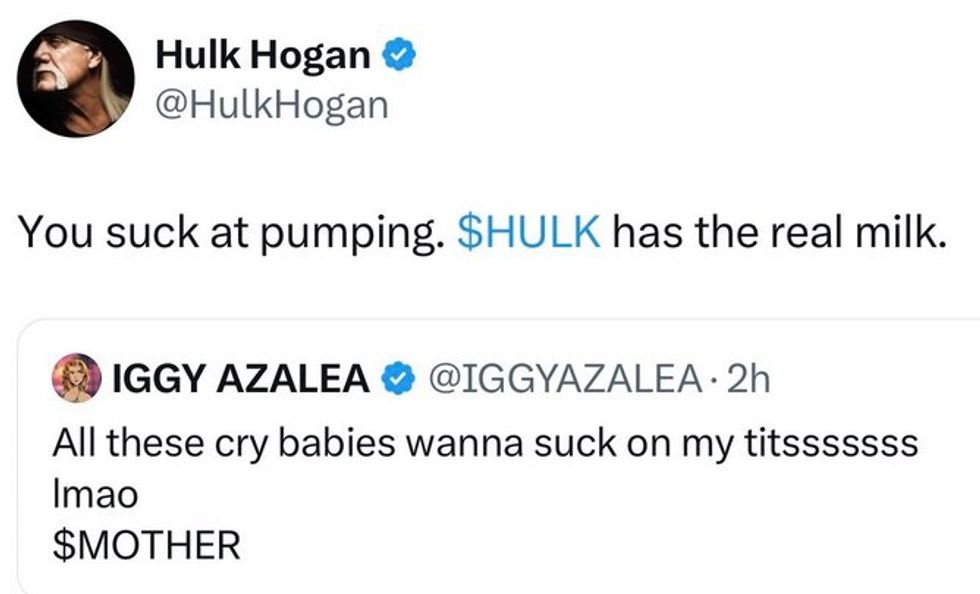Click the $MOTHER text in the quoted tweet
Viewport: 980px width, 594px height.
coord(146,546)
